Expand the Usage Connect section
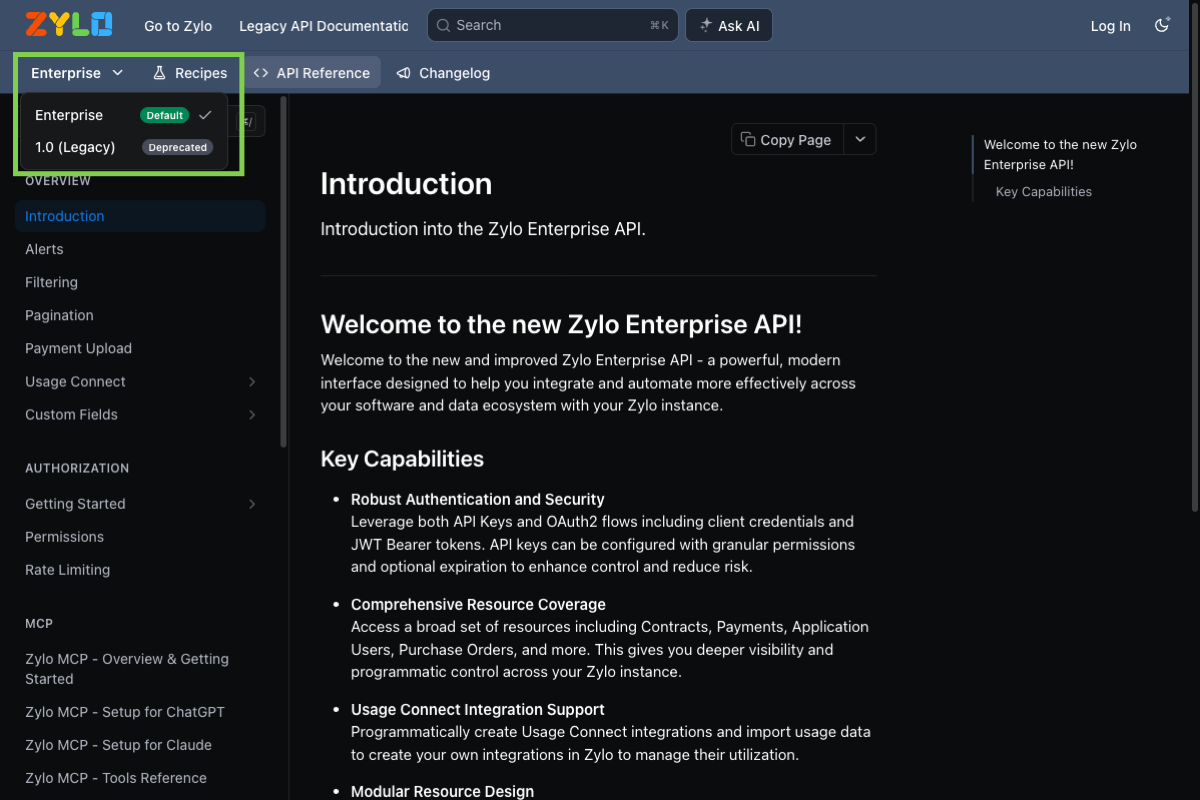This screenshot has height=800, width=1200. 252,382
